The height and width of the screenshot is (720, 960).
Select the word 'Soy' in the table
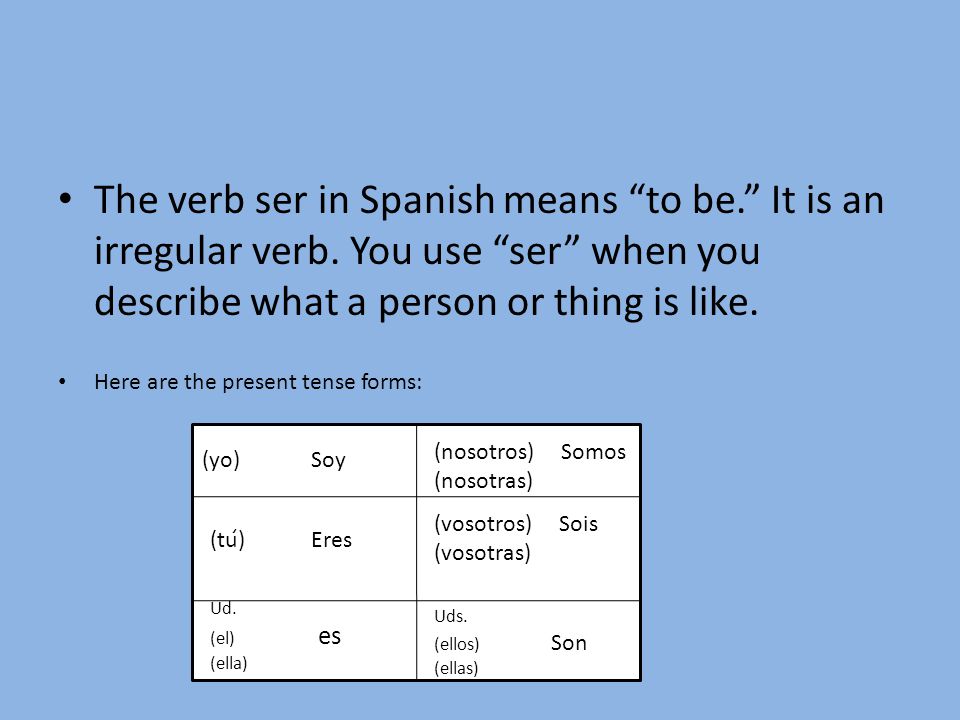(x=328, y=460)
